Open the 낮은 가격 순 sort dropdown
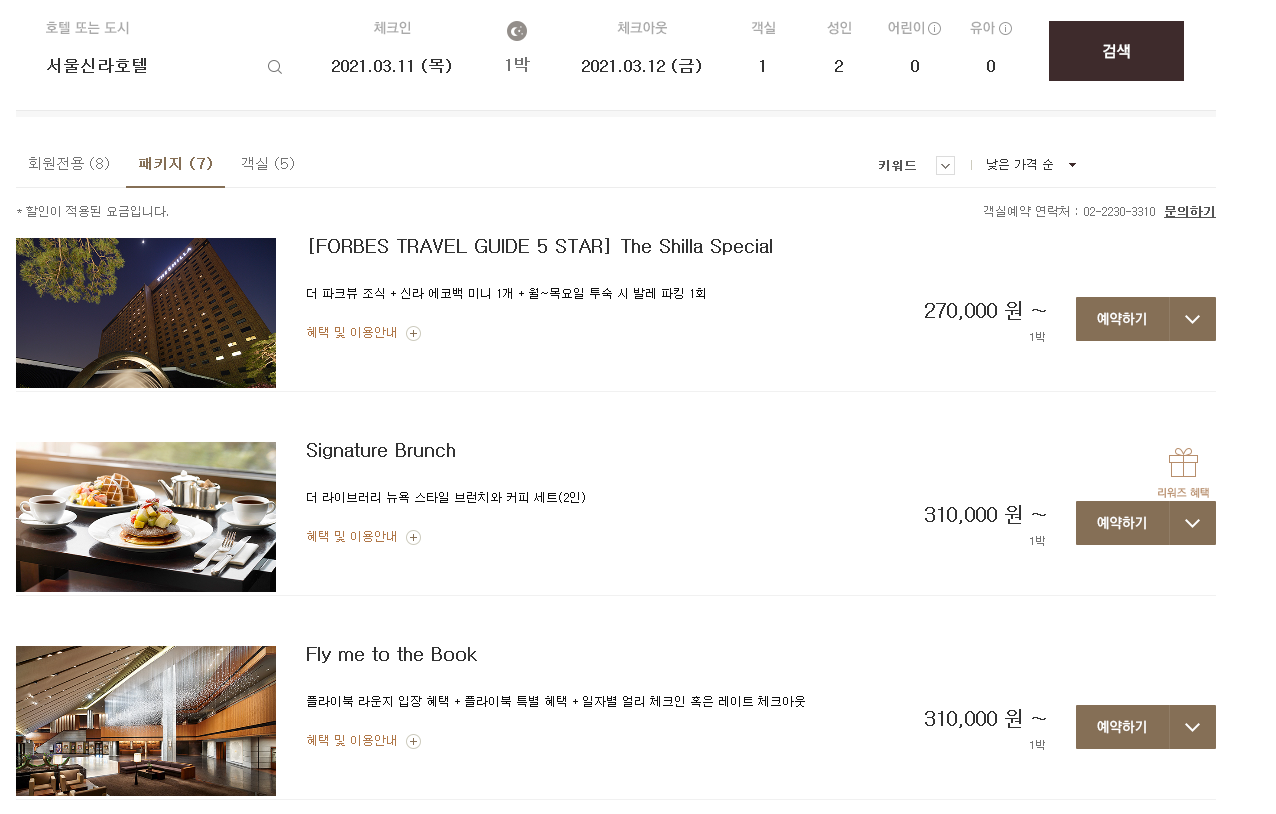The height and width of the screenshot is (814, 1276). tap(1031, 165)
